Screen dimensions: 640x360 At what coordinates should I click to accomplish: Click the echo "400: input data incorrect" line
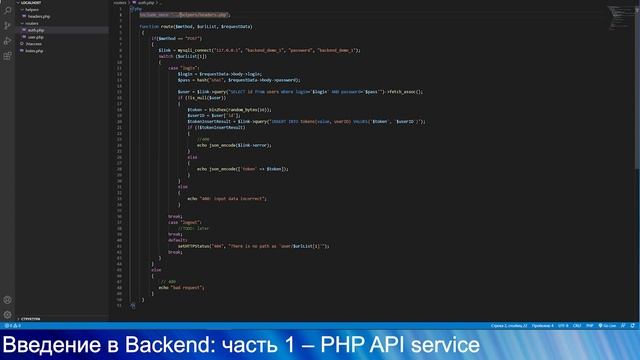[x=227, y=199]
